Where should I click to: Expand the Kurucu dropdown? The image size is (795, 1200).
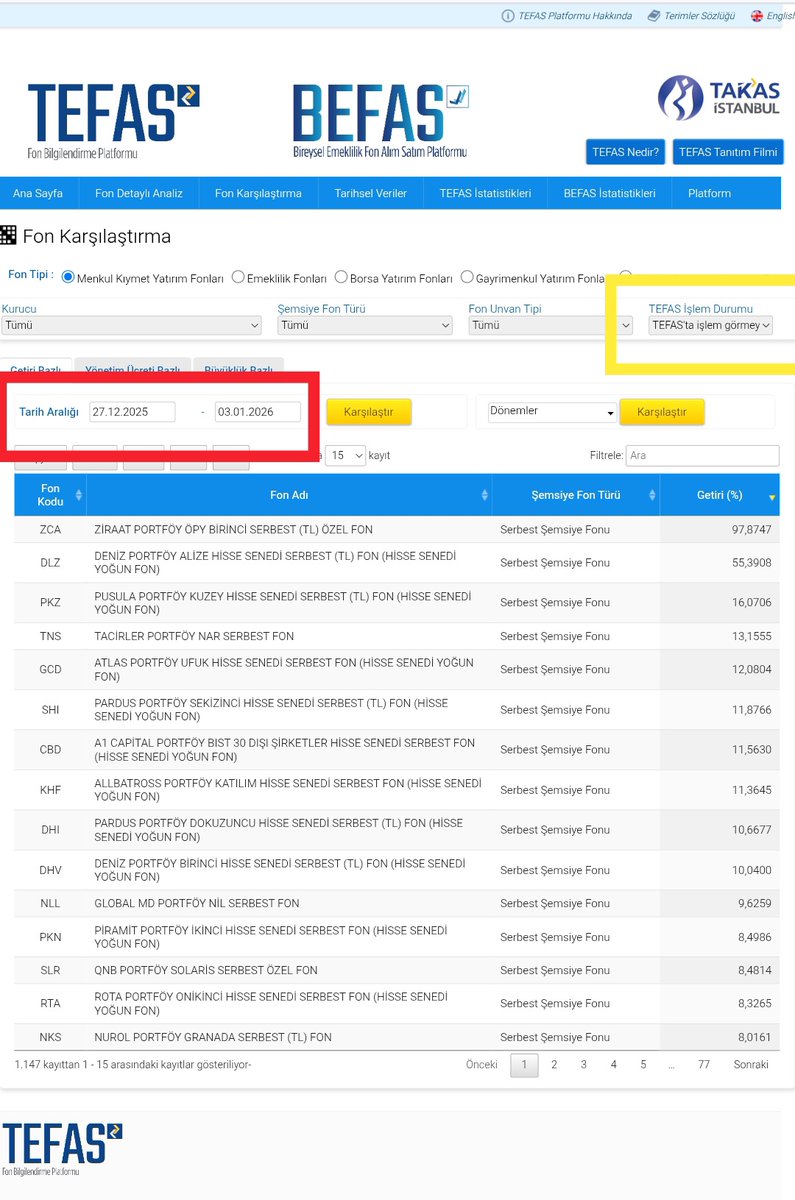click(x=132, y=325)
